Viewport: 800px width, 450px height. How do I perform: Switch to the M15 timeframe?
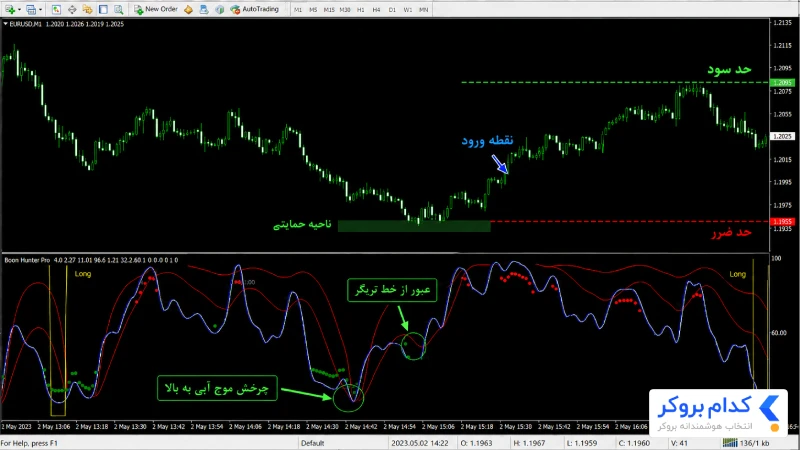pos(329,10)
